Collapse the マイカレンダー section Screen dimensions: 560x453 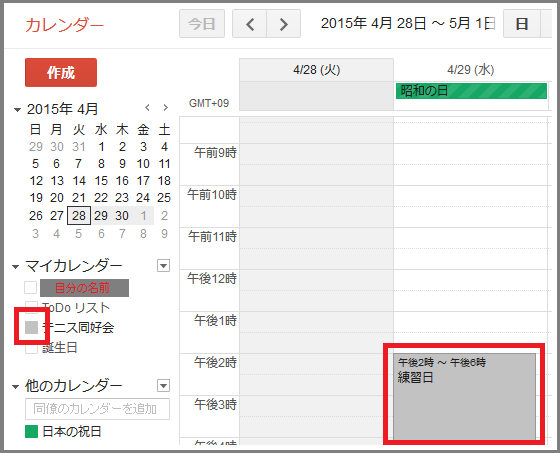tap(15, 267)
